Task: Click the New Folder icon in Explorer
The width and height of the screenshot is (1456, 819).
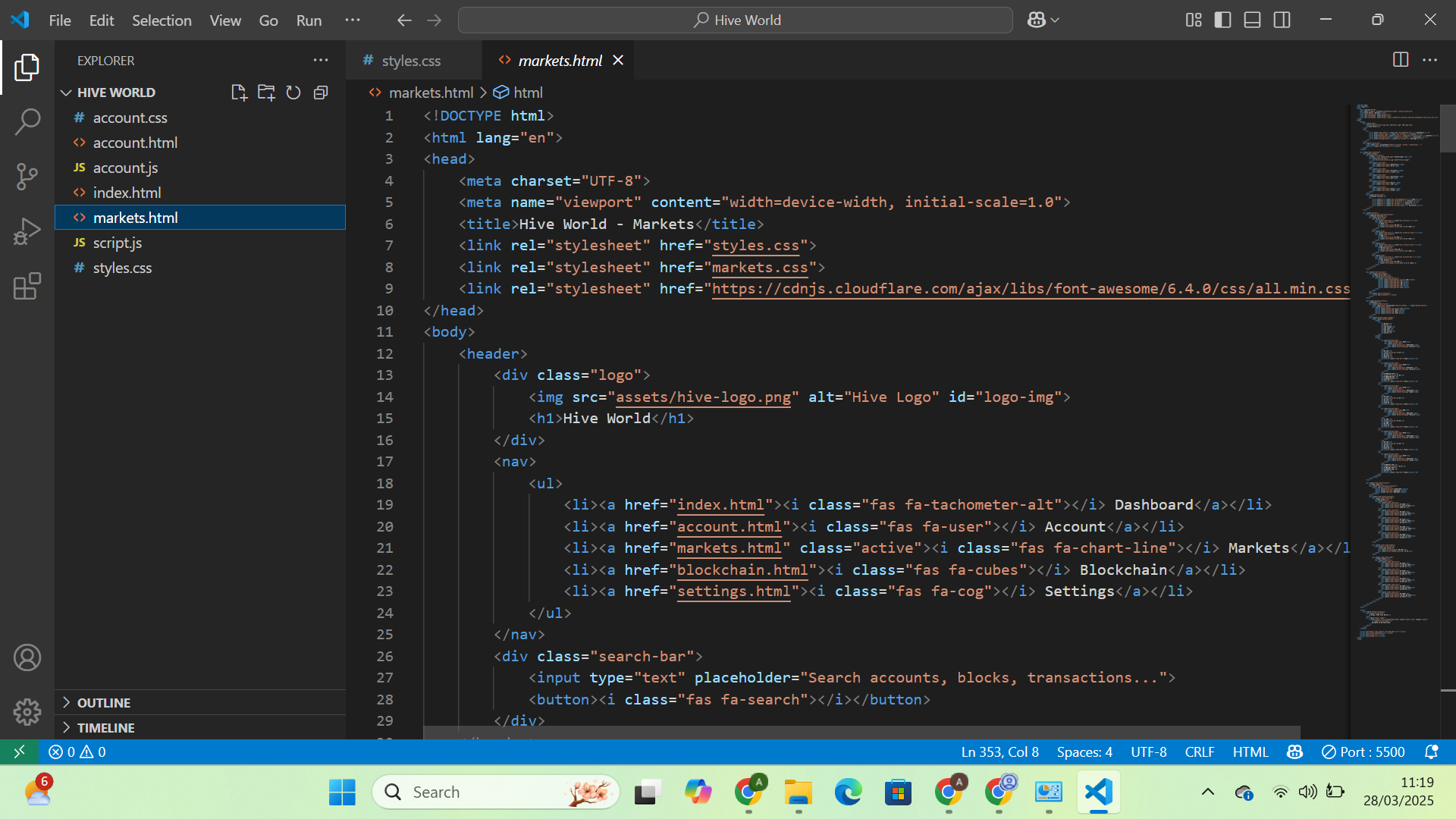Action: coord(266,92)
